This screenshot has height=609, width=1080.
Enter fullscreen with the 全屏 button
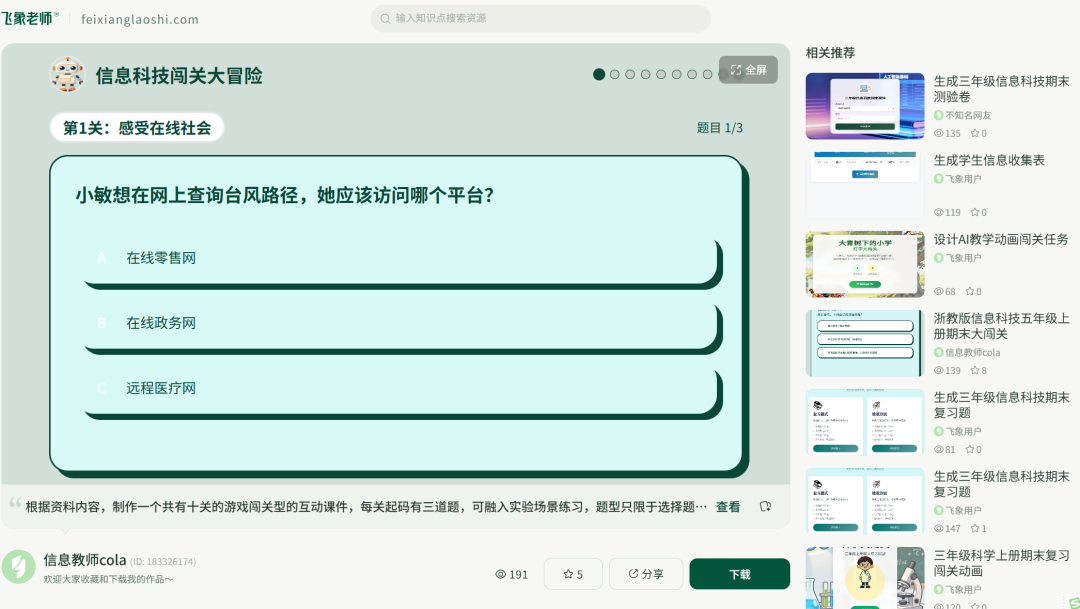[x=747, y=69]
